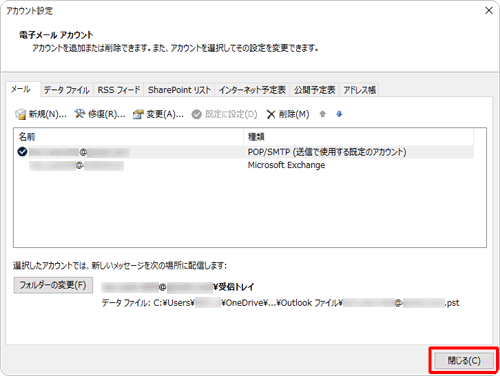Select the Microsoft Exchange account row
This screenshot has width=500, height=376.
click(244, 165)
